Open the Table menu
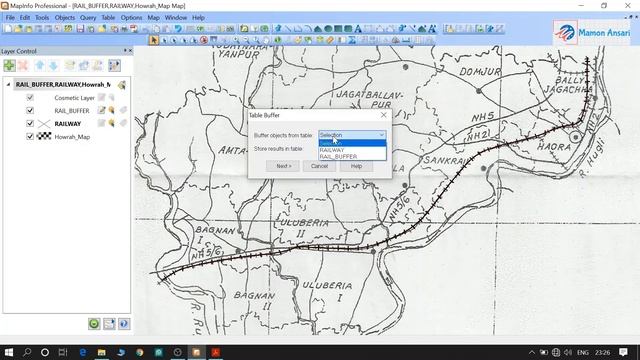The height and width of the screenshot is (360, 640). (108, 18)
